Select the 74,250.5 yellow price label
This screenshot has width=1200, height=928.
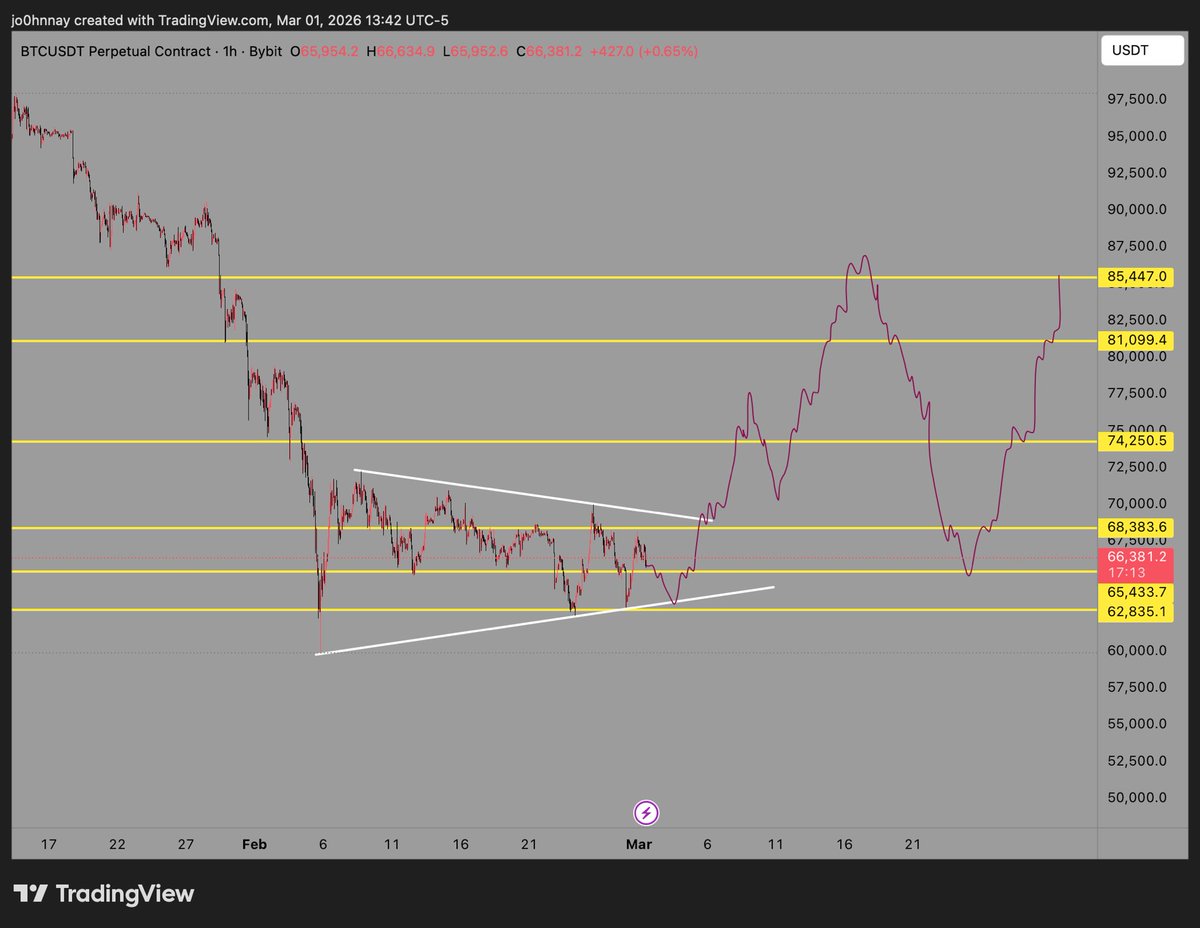pyautogui.click(x=1138, y=441)
